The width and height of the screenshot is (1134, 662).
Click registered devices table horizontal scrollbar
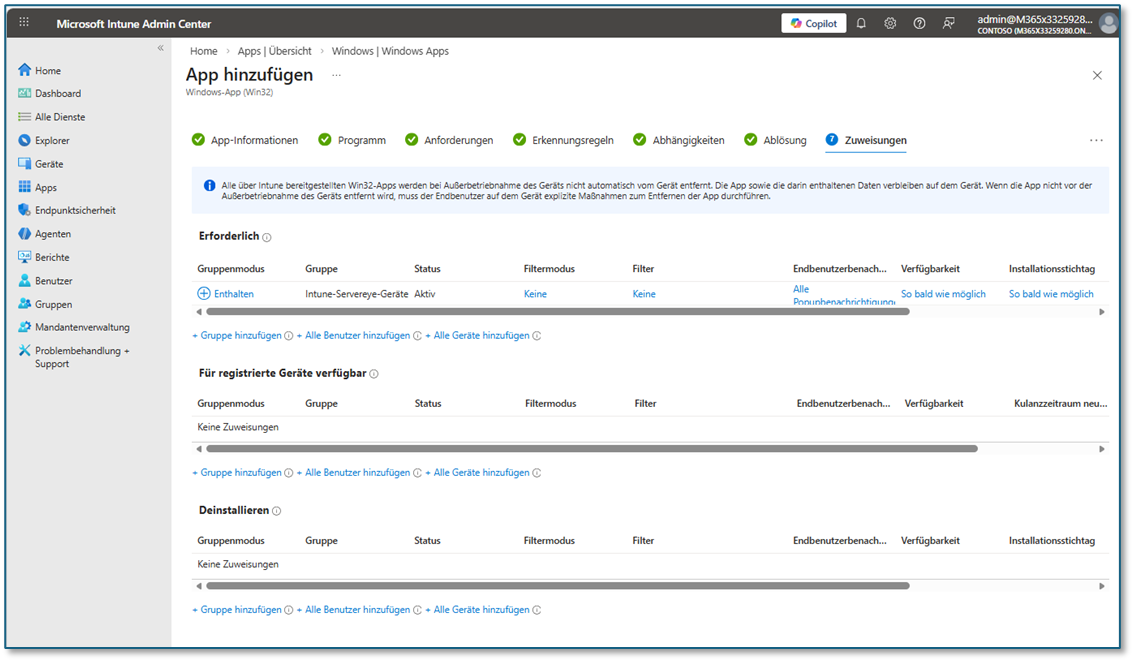coord(592,449)
